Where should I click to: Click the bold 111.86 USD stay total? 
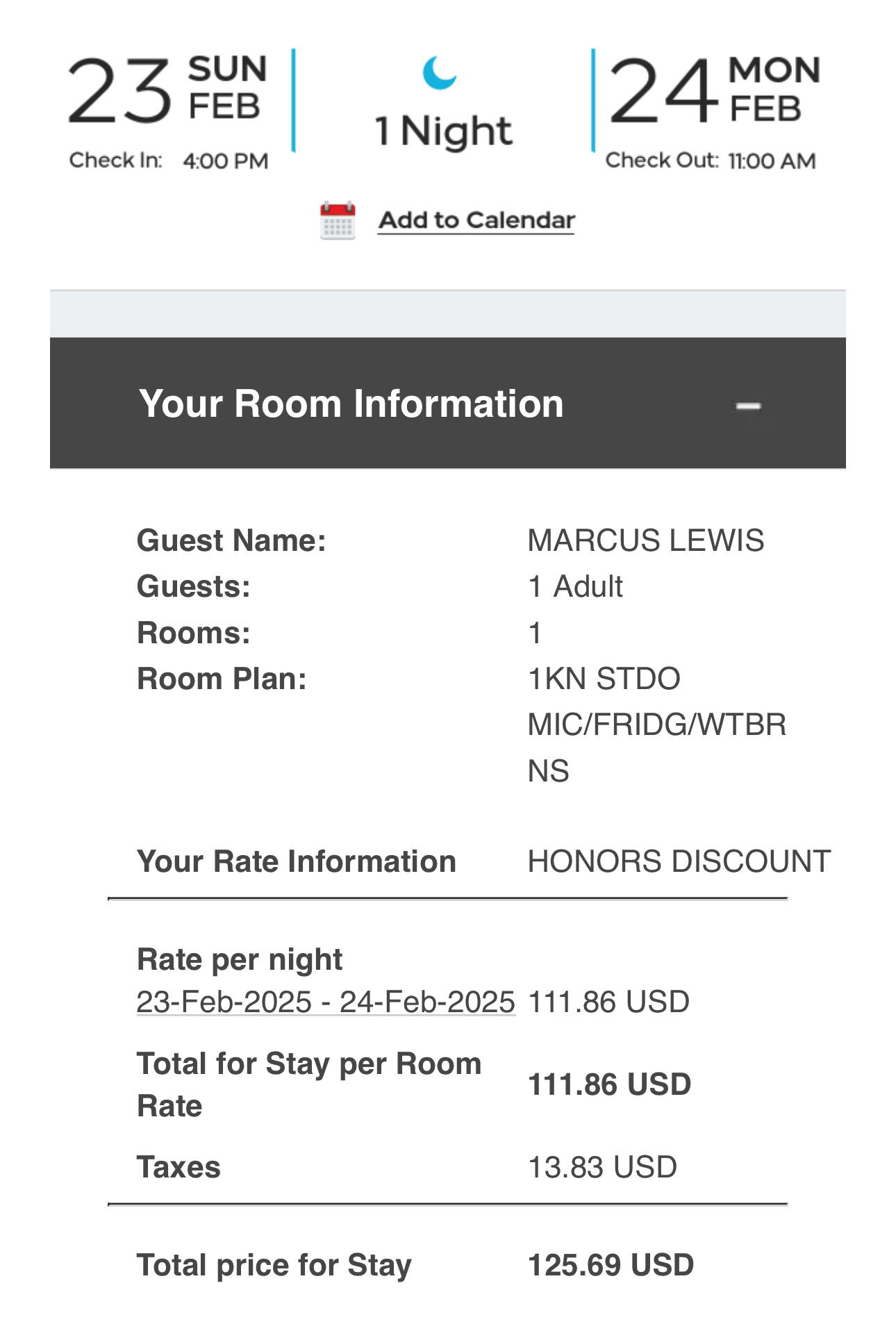[x=609, y=1084]
